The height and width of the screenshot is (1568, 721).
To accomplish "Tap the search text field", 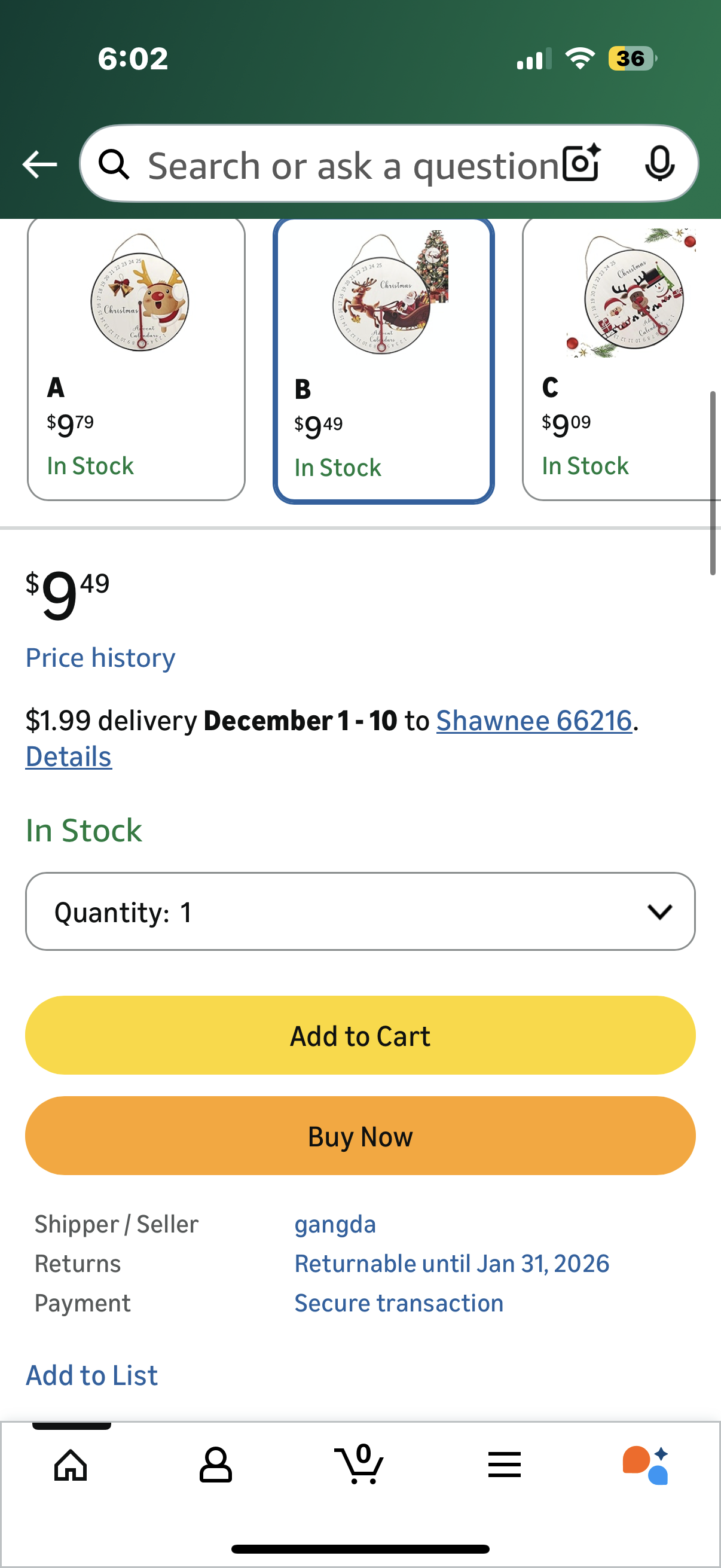I will (353, 166).
